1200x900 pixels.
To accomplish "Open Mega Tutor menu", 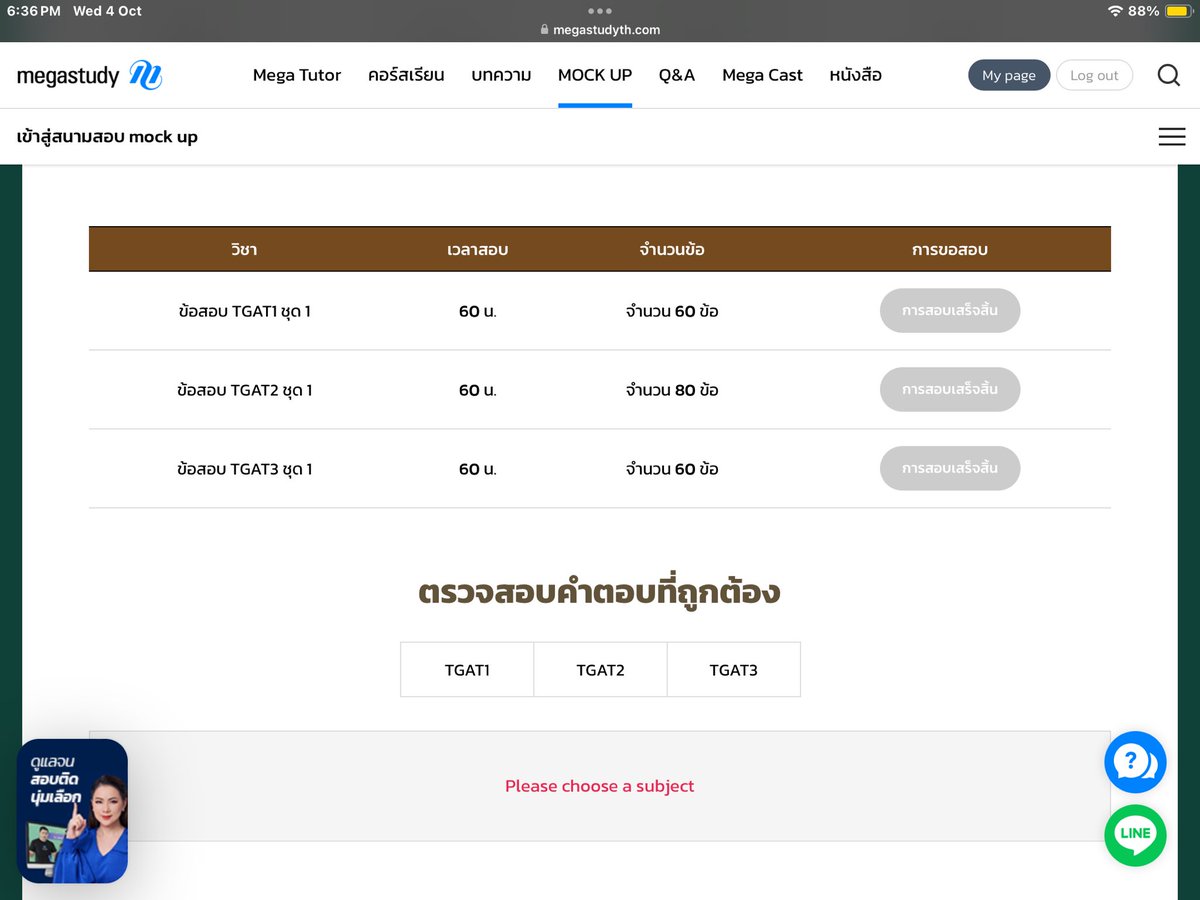I will pos(297,75).
